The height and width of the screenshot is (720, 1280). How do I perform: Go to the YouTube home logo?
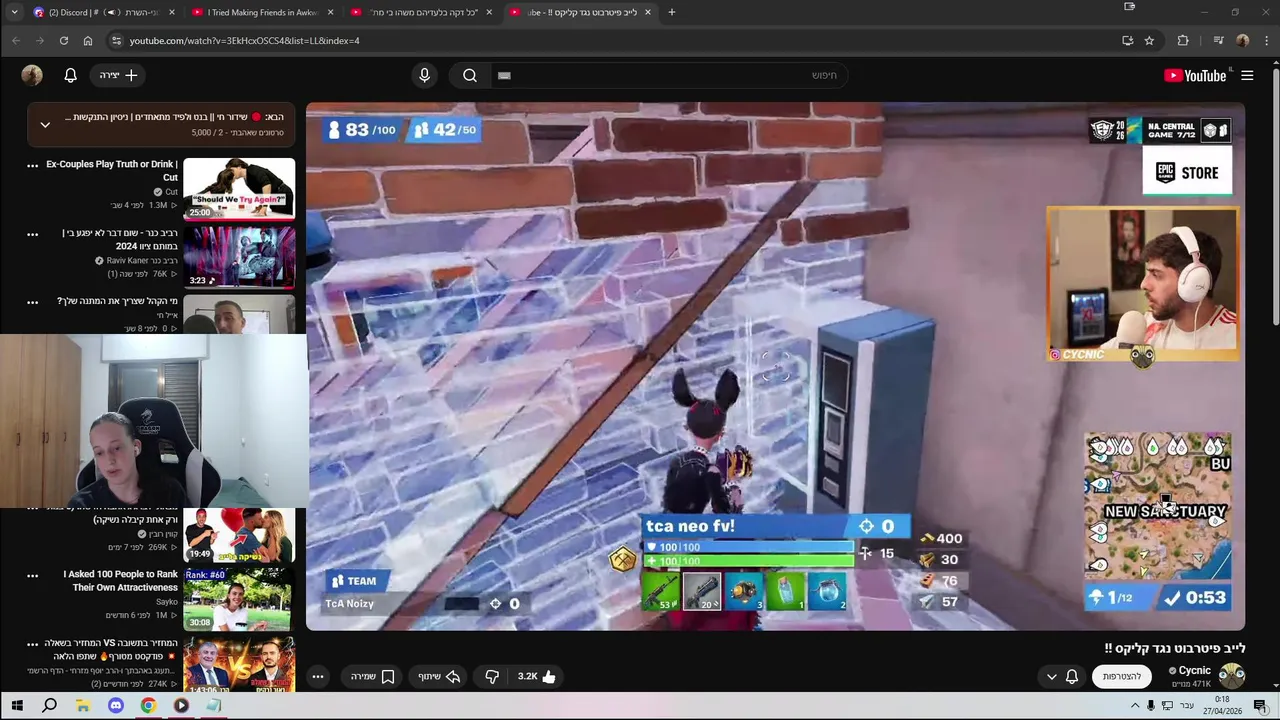pos(1195,75)
